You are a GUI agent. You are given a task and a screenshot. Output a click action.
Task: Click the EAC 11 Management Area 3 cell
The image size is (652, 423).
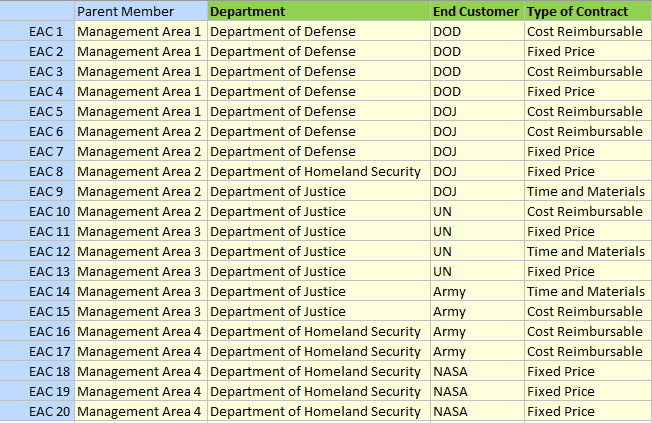(141, 231)
